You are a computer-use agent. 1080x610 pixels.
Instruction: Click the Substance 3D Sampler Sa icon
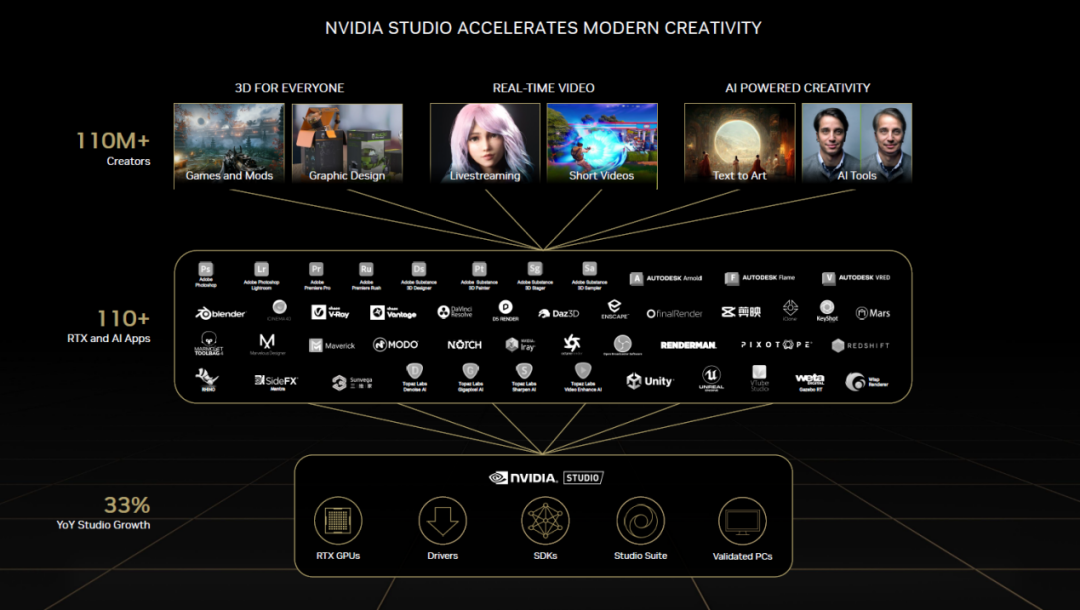click(590, 269)
